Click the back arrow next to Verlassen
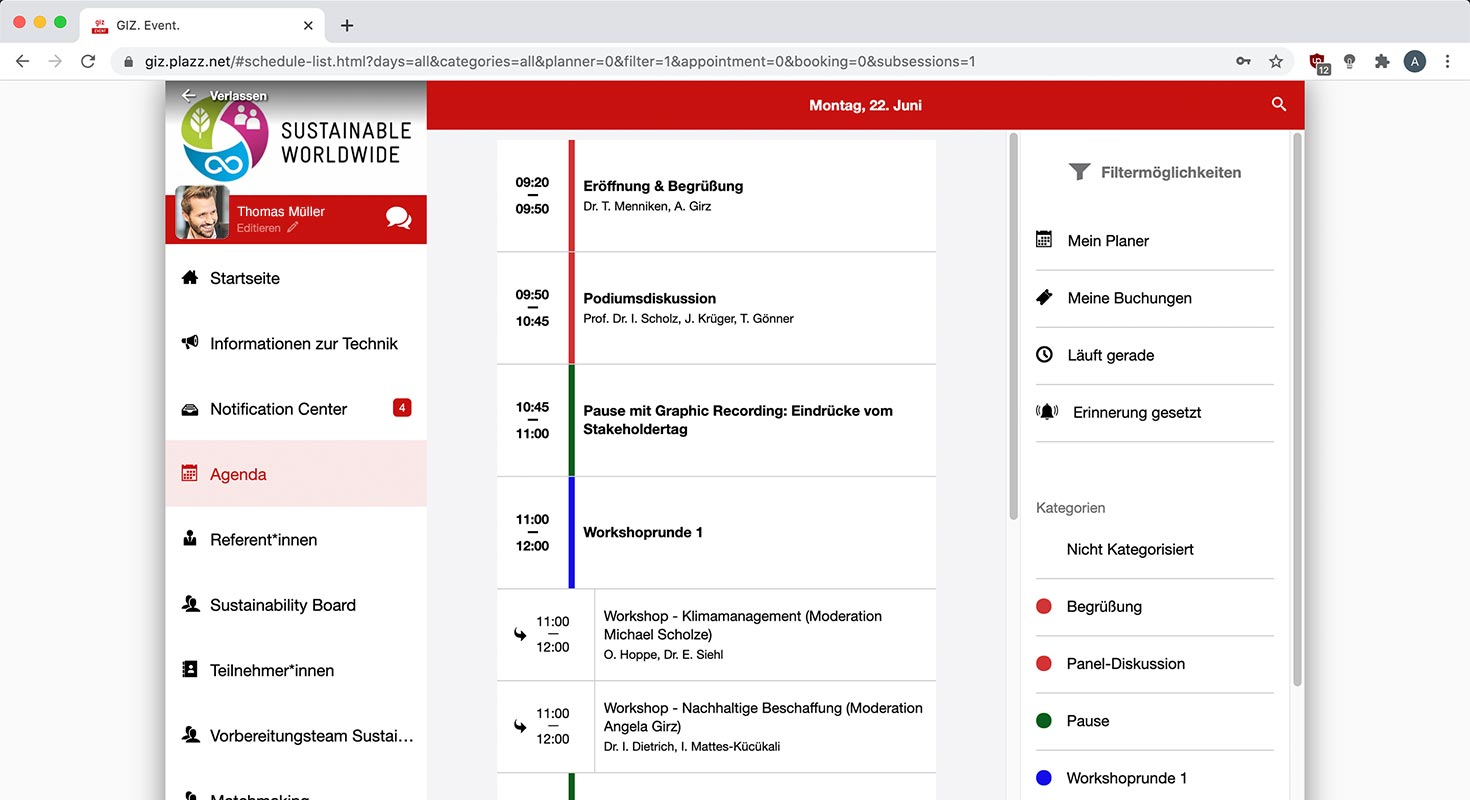Screen dimensions: 1470x800 pos(188,95)
